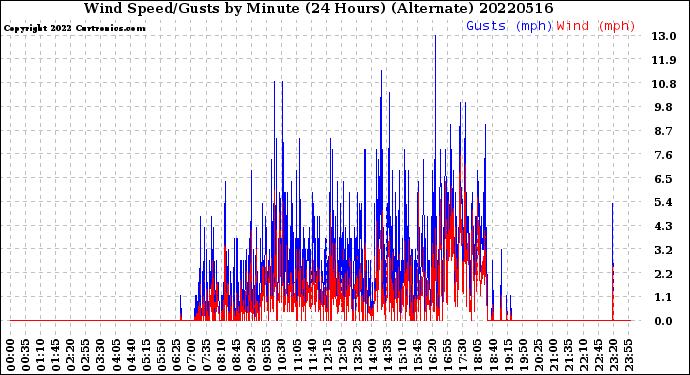
Task: Click the 16:55 time label
Action: pyautogui.click(x=448, y=355)
